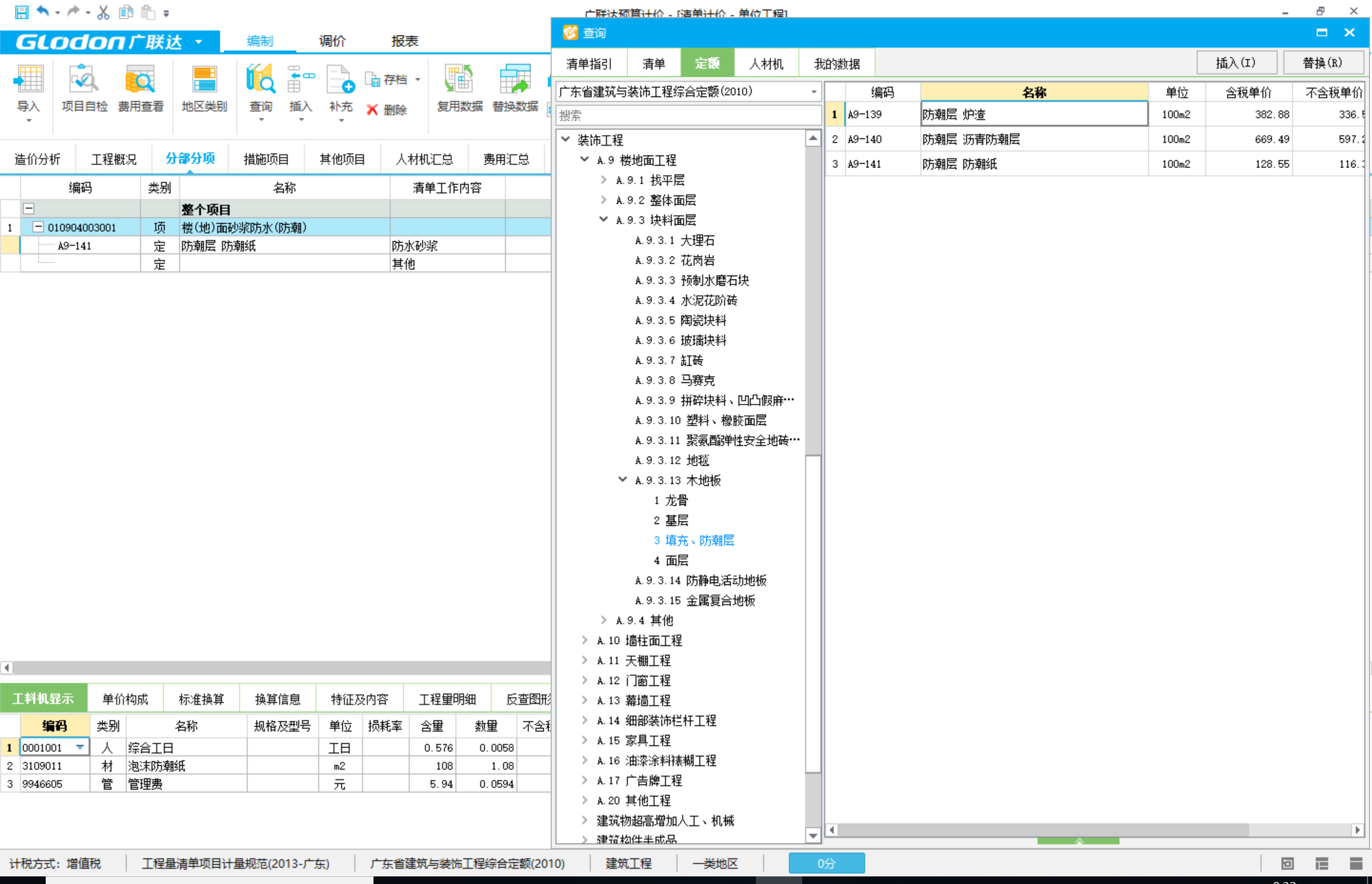
Task: Open the 标准换算 bottom panel tab
Action: [201, 699]
